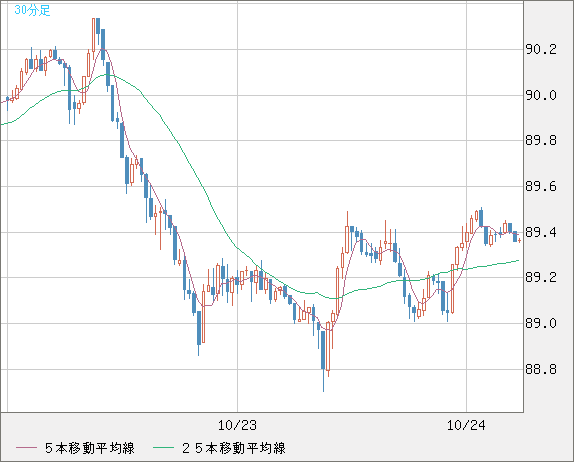
Task: Click the 88.8 price axis label
Action: click(541, 369)
